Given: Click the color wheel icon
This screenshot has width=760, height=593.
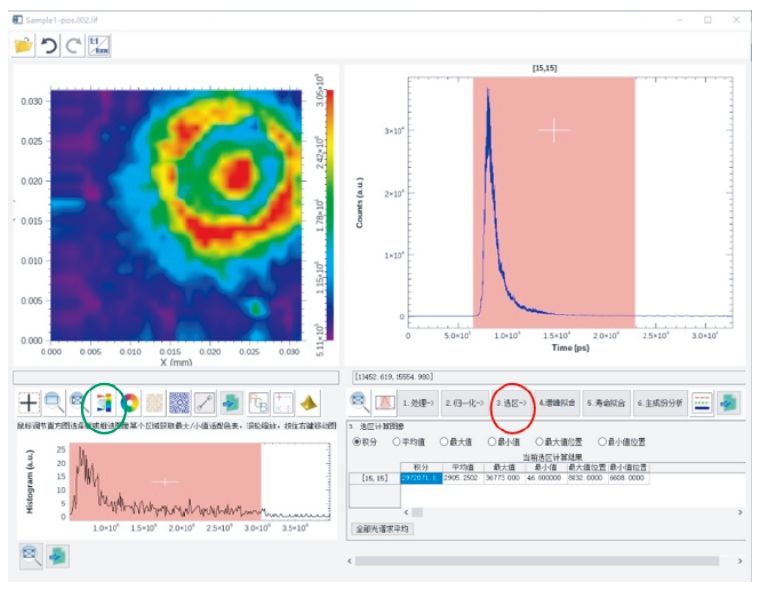Looking at the screenshot, I should pos(129,403).
